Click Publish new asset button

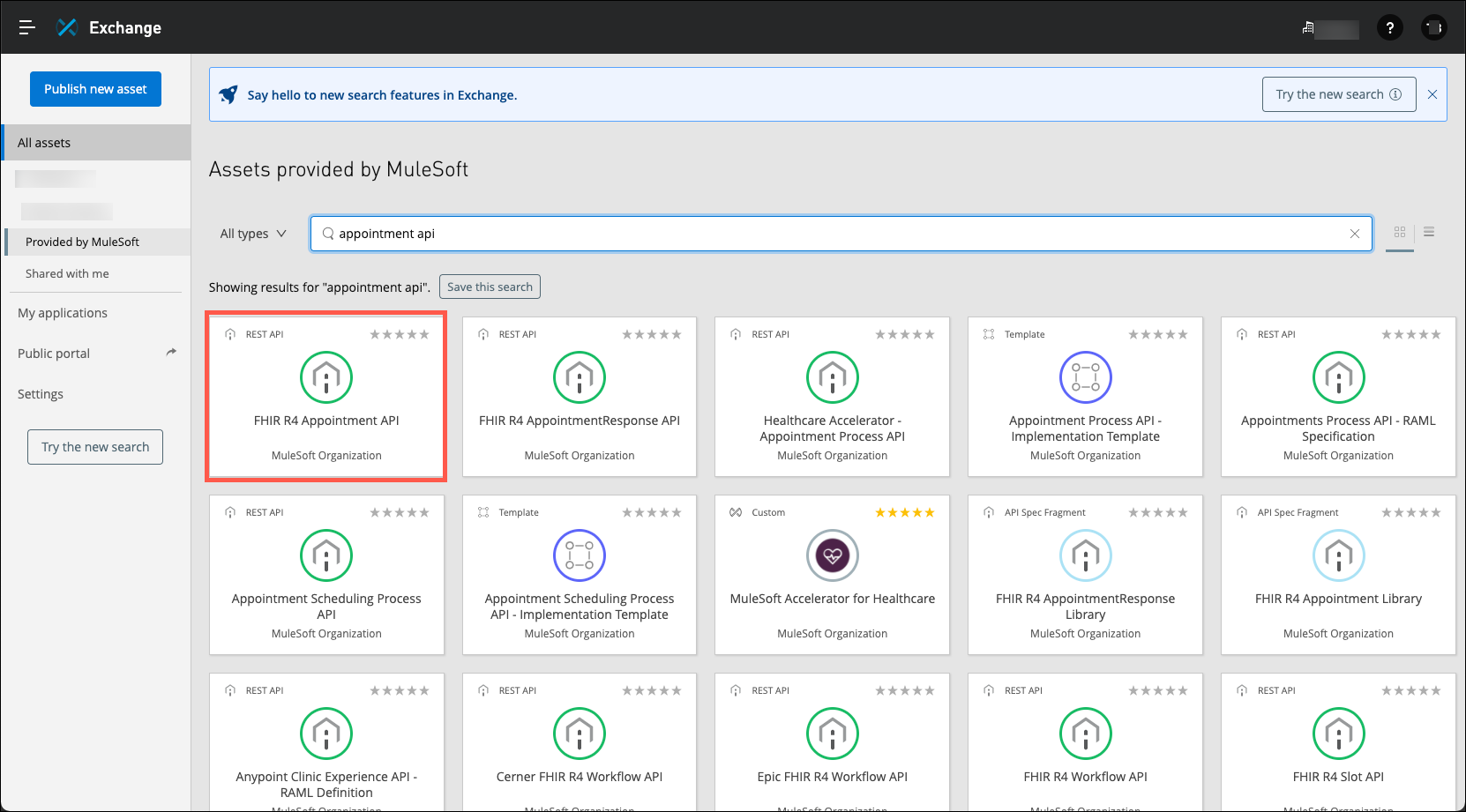pyautogui.click(x=95, y=89)
